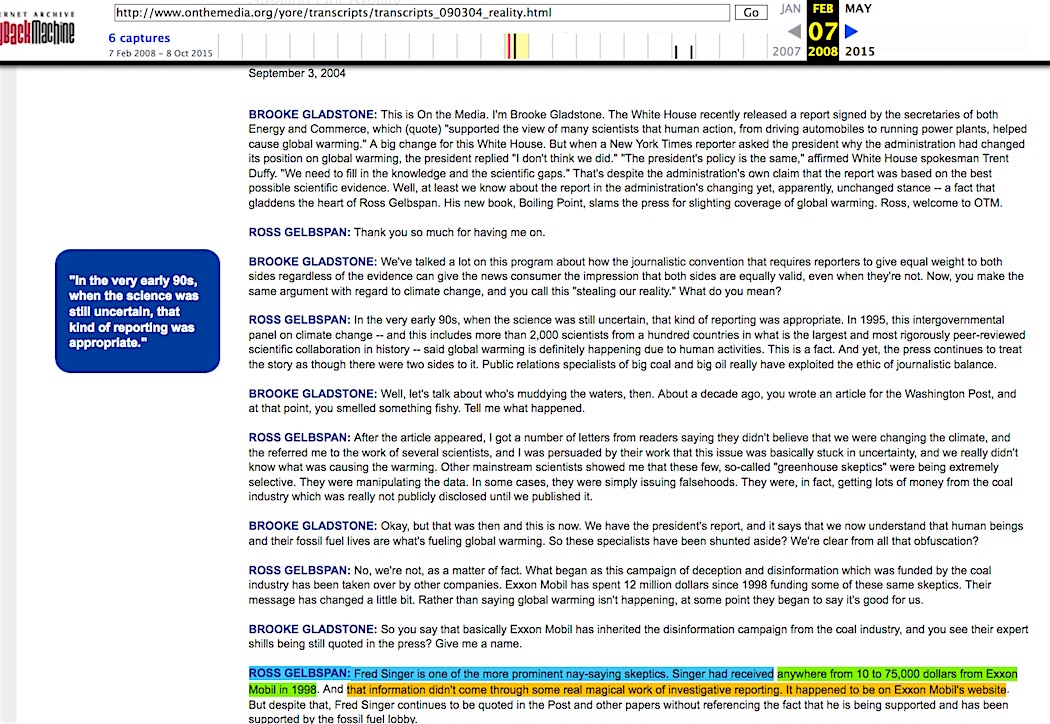1050x724 pixels.
Task: Click the capture date range under 6 captures
Action: click(x=160, y=53)
